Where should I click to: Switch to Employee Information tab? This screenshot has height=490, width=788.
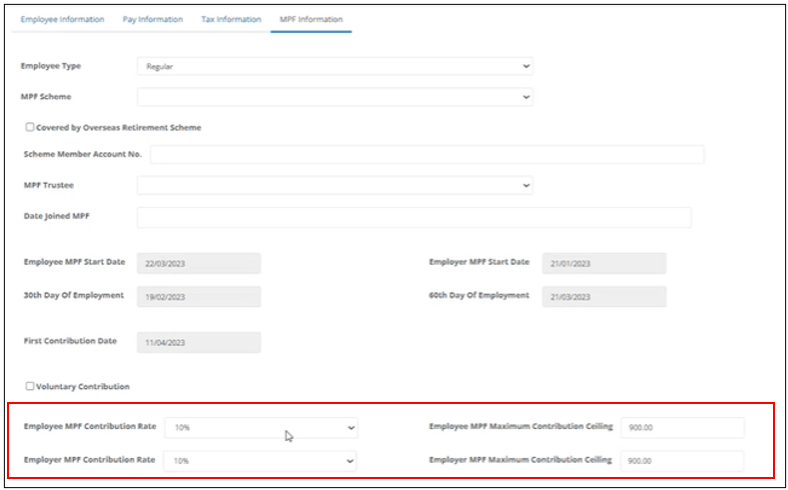pyautogui.click(x=62, y=20)
